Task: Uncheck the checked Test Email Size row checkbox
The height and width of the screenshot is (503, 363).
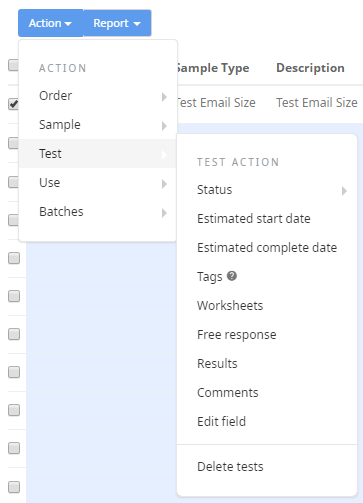Action: 14,104
